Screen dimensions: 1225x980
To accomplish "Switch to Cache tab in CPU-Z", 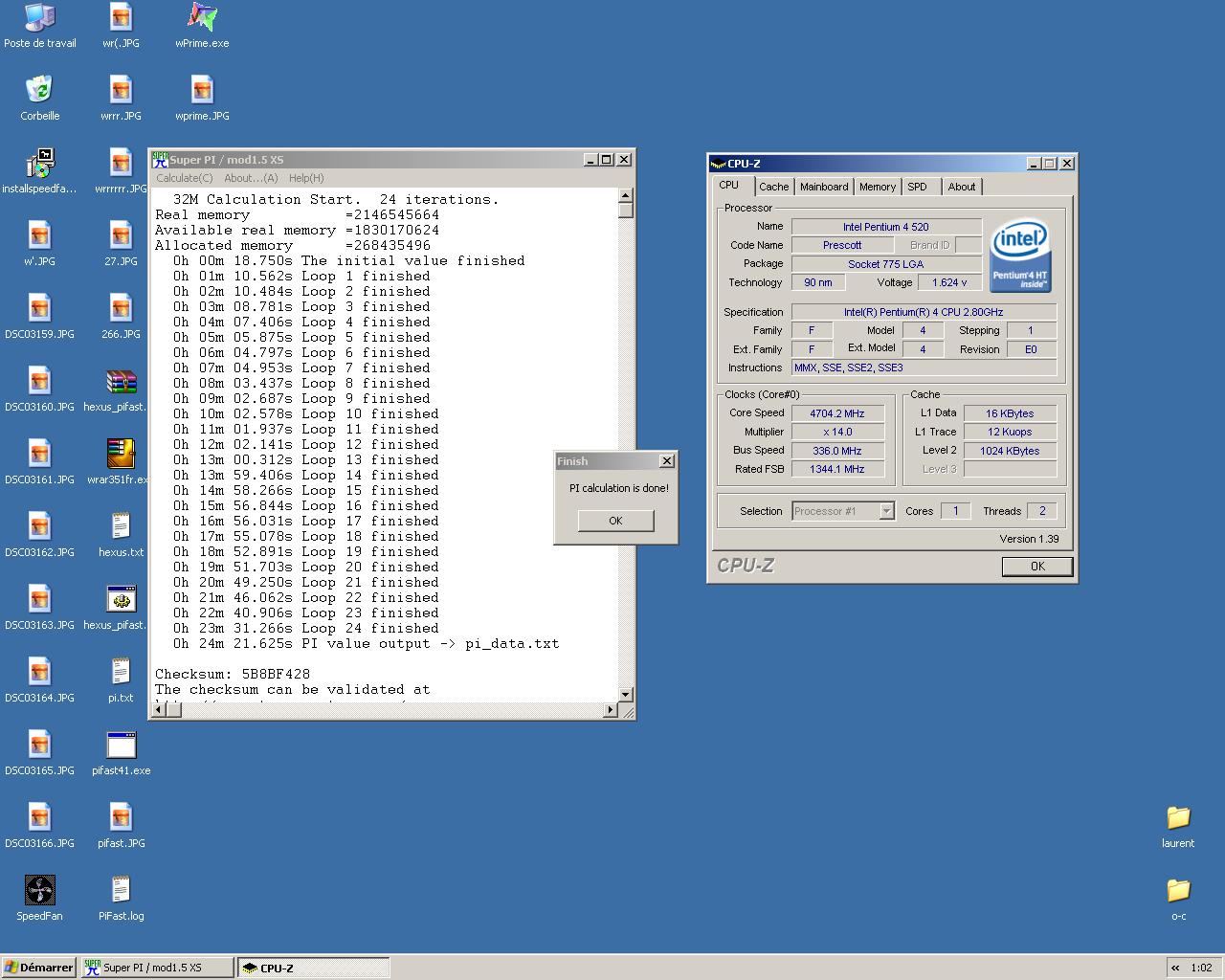I will click(774, 188).
